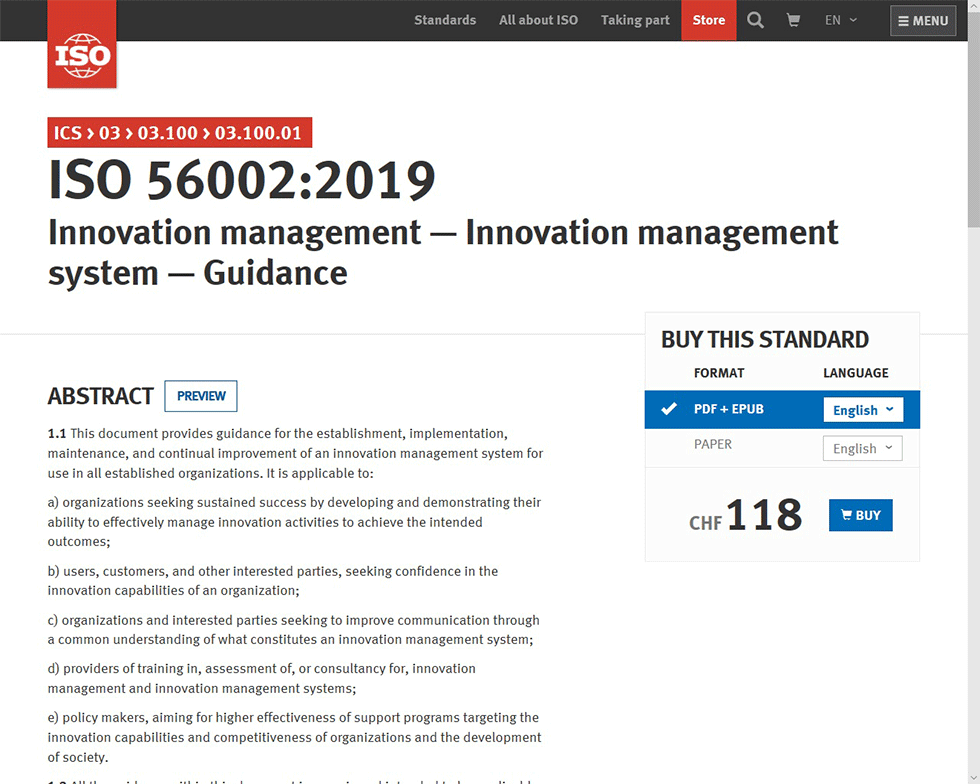Go to Standards menu item

(x=445, y=20)
